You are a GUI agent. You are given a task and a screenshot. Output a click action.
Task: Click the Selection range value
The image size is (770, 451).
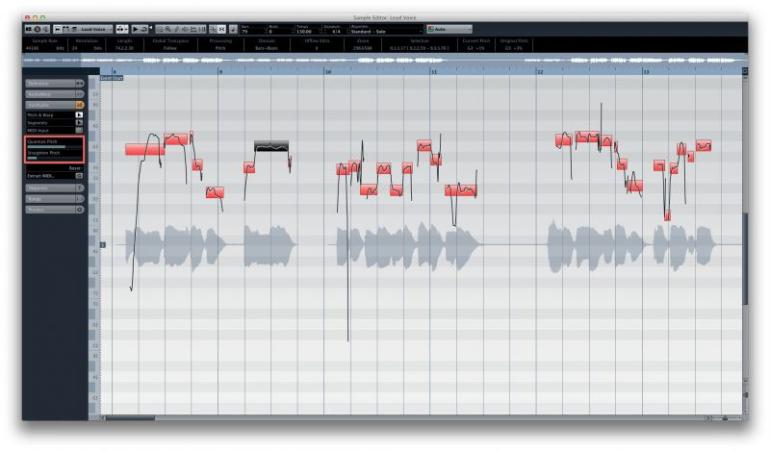(x=419, y=48)
